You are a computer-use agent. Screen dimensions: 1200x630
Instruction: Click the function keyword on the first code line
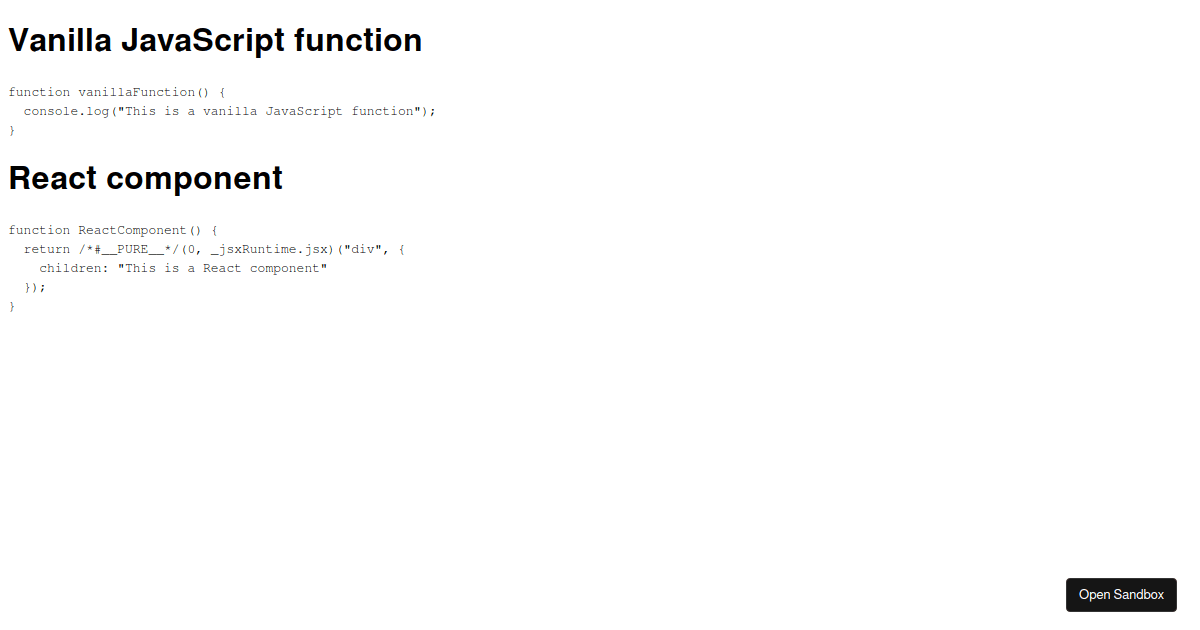37,91
